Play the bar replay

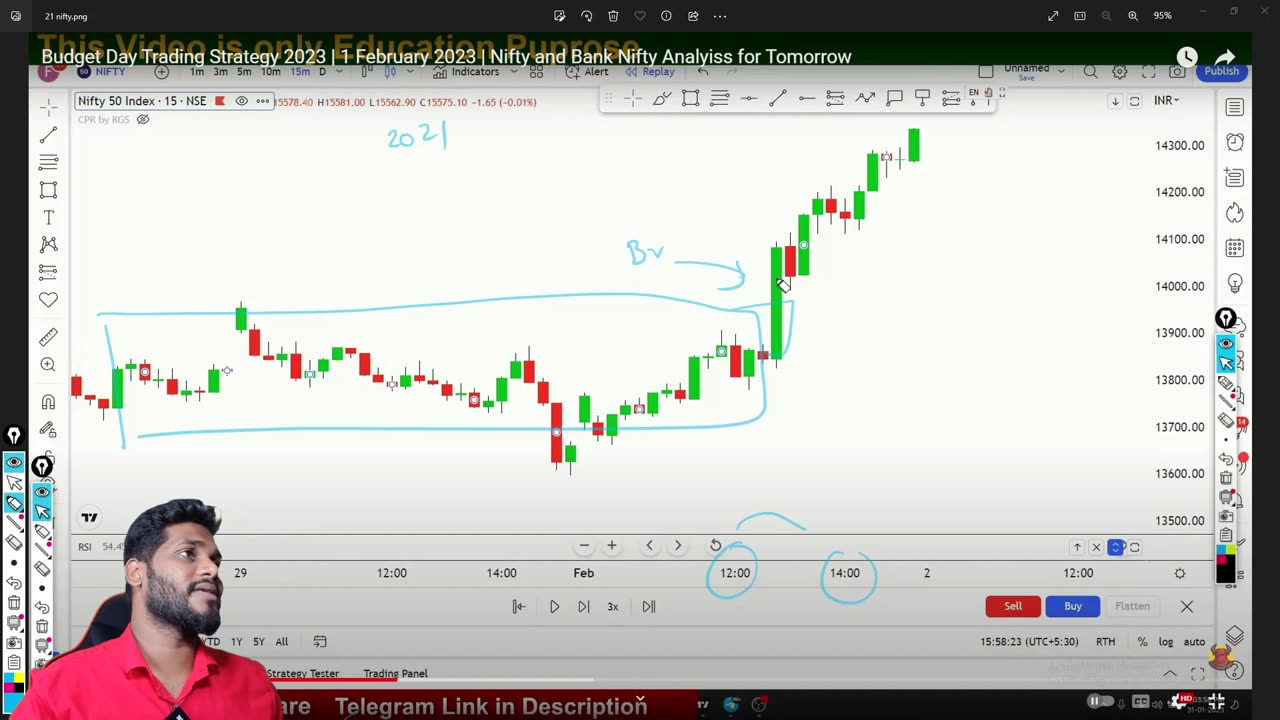coord(554,606)
